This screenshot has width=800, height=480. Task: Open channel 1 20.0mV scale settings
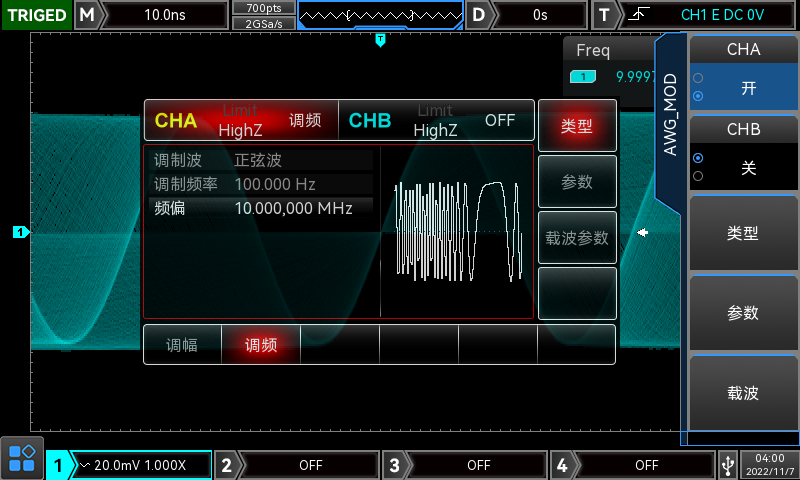(140, 465)
